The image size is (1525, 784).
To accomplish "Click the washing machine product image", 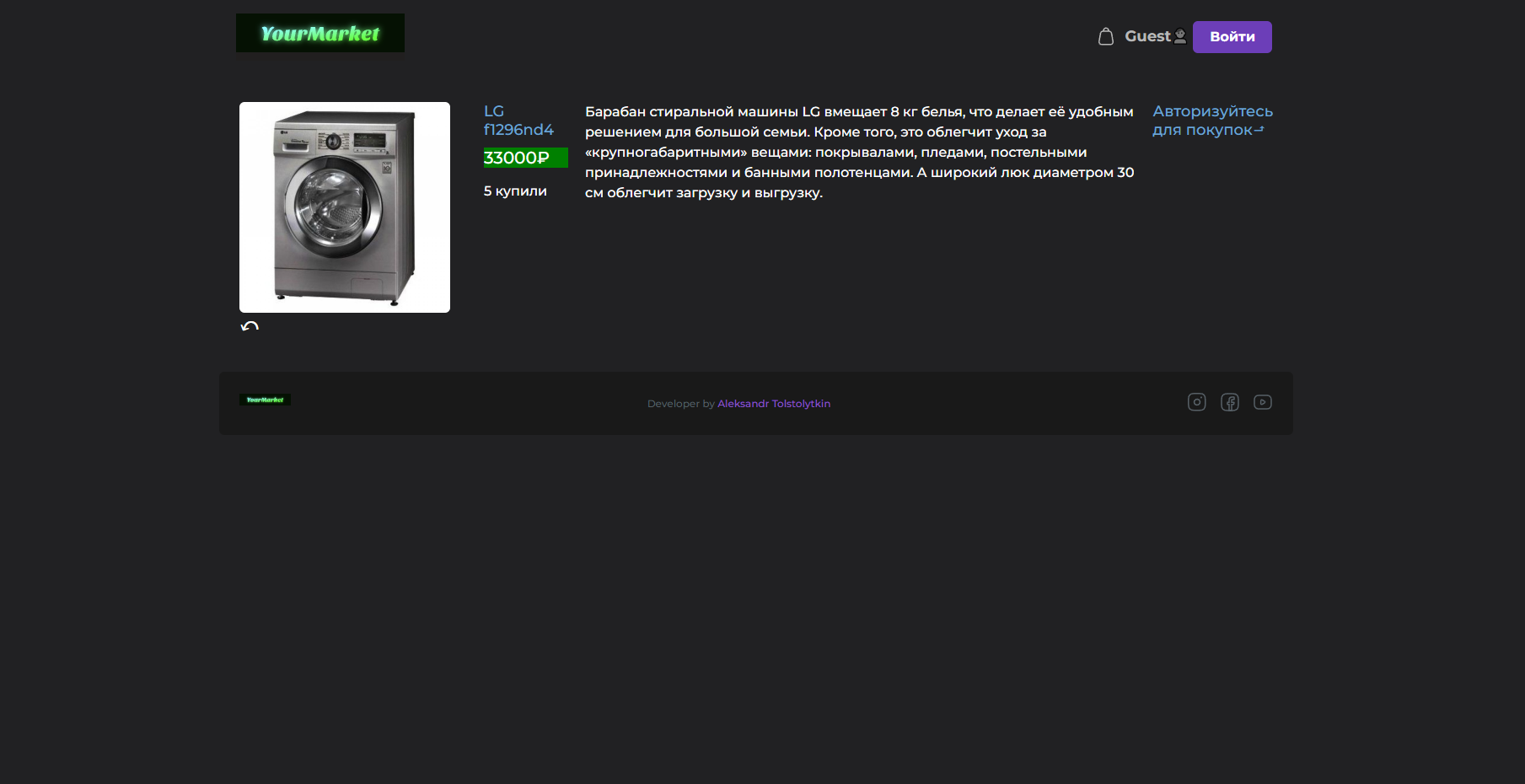I will coord(345,207).
